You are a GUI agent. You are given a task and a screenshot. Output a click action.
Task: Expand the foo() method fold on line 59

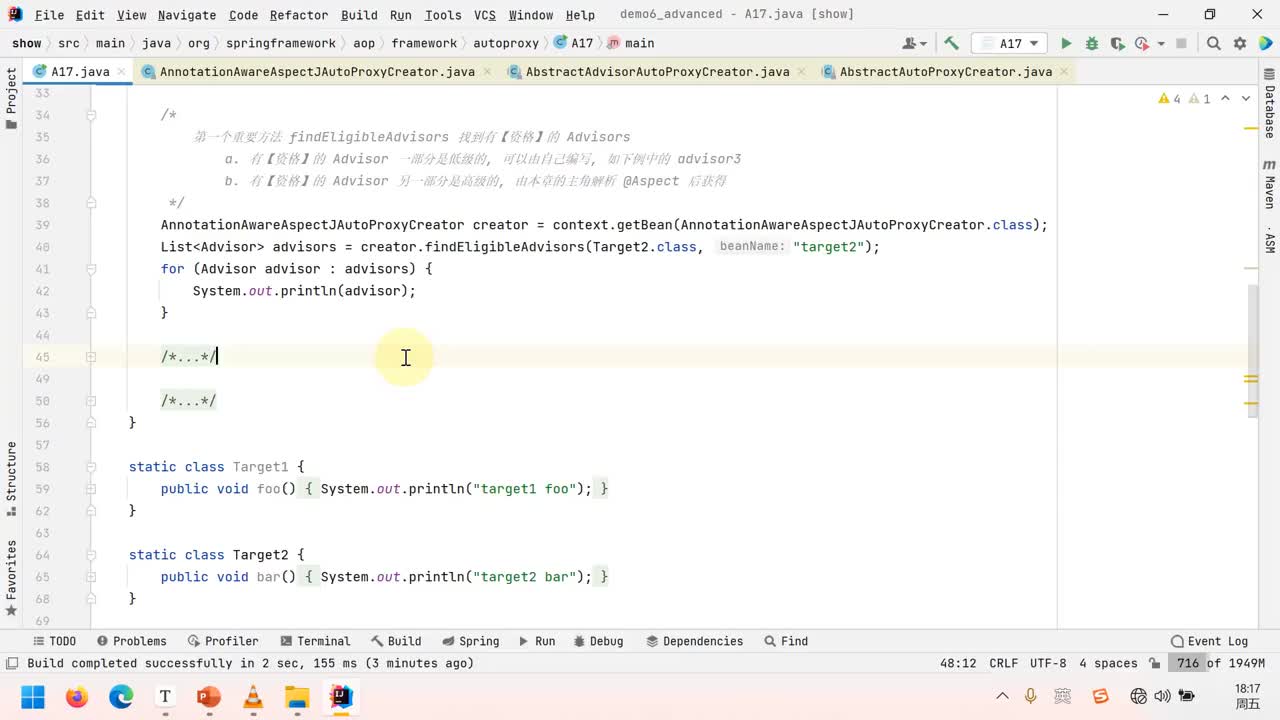pos(90,489)
